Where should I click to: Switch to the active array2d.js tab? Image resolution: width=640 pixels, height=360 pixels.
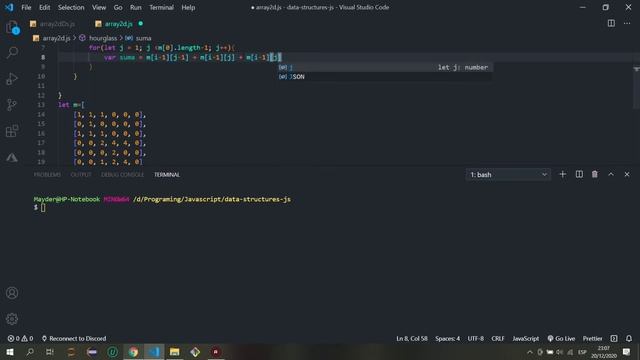118,24
